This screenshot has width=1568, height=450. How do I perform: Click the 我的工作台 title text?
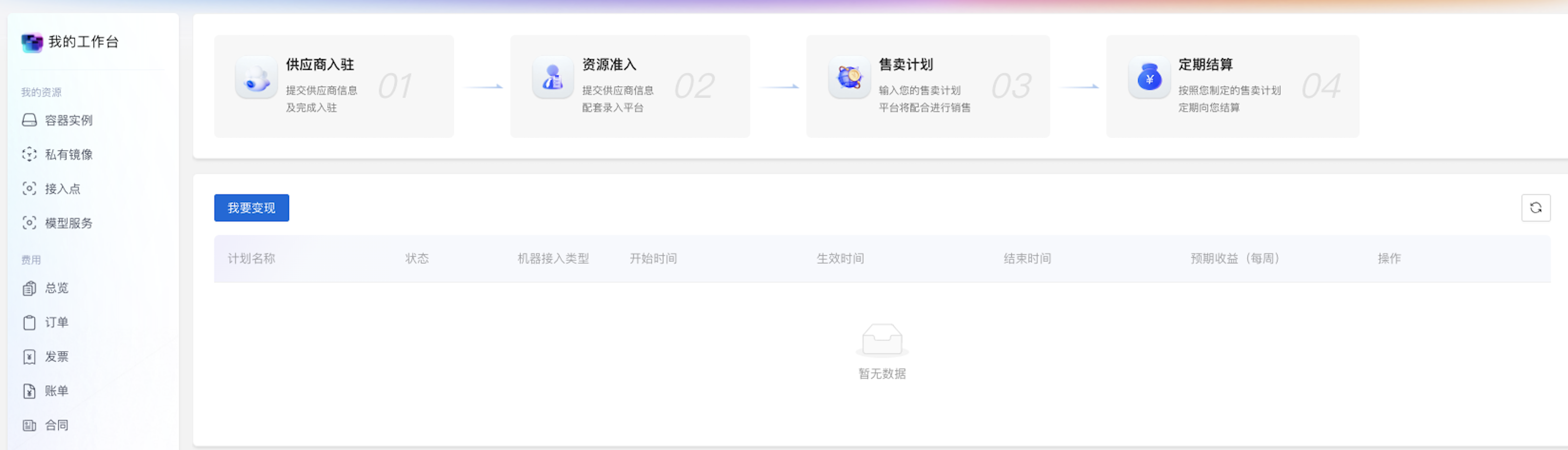[83, 42]
